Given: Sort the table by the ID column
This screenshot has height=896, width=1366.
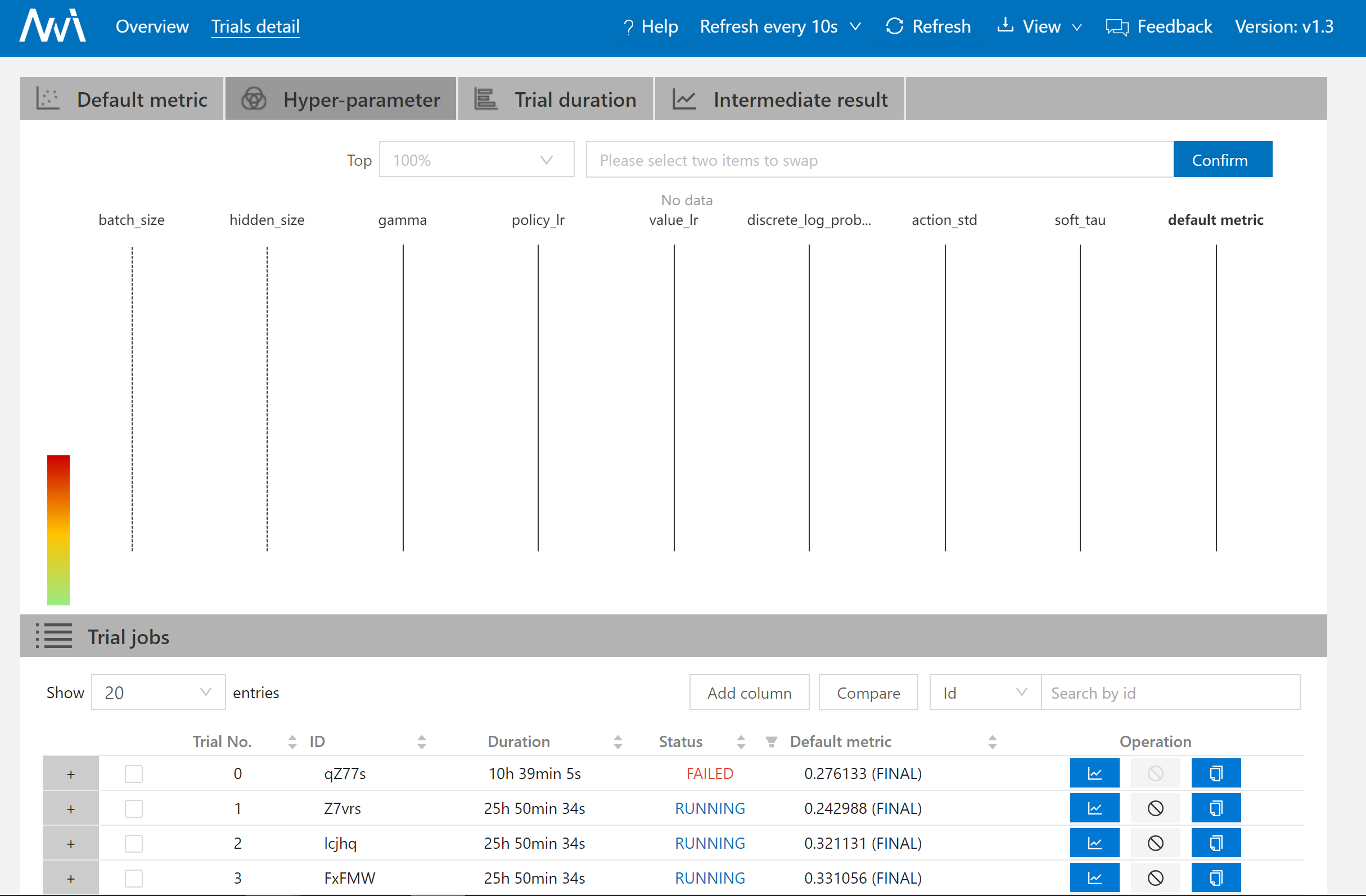Looking at the screenshot, I should [422, 743].
